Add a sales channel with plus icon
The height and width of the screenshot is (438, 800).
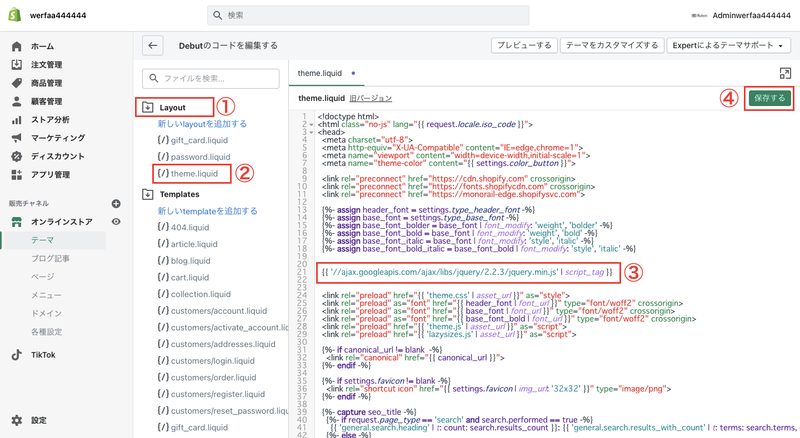pyautogui.click(x=116, y=204)
